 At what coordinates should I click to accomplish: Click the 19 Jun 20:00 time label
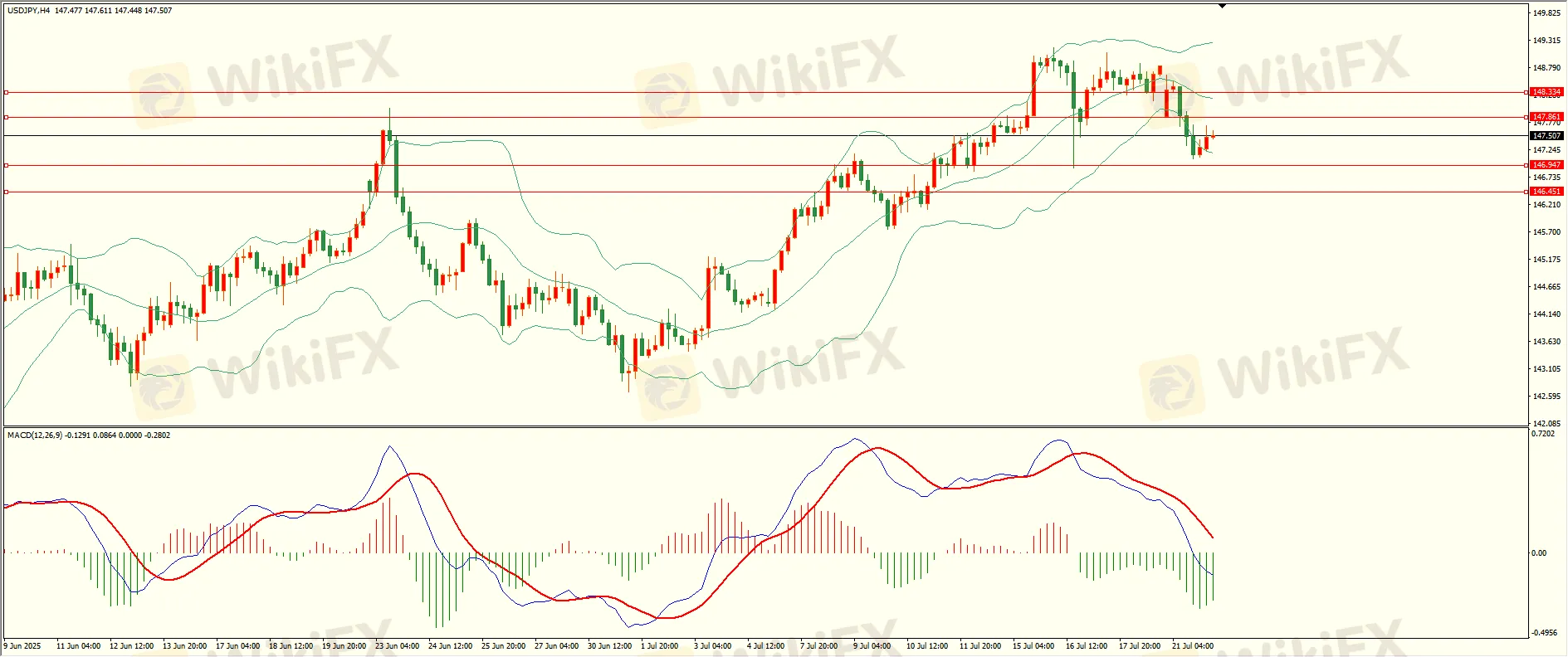coord(344,646)
